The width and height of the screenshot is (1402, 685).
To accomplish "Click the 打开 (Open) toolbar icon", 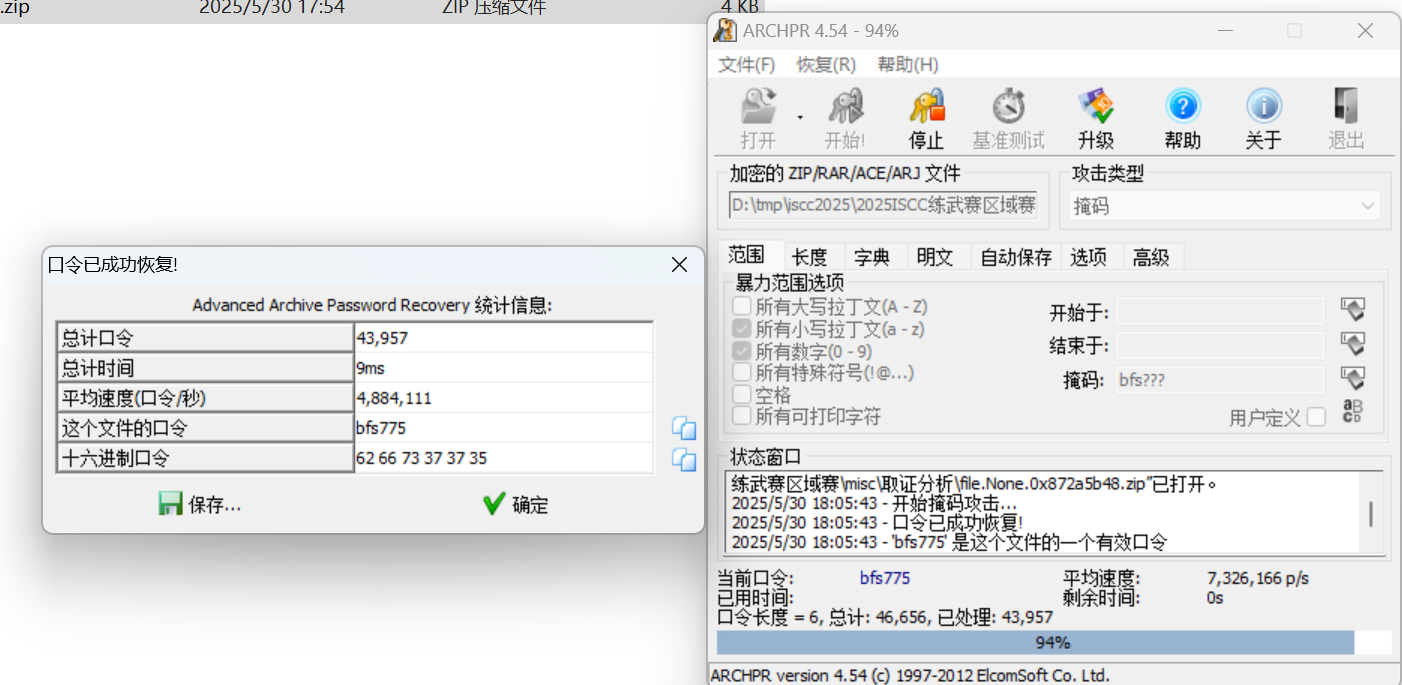I will tap(758, 108).
